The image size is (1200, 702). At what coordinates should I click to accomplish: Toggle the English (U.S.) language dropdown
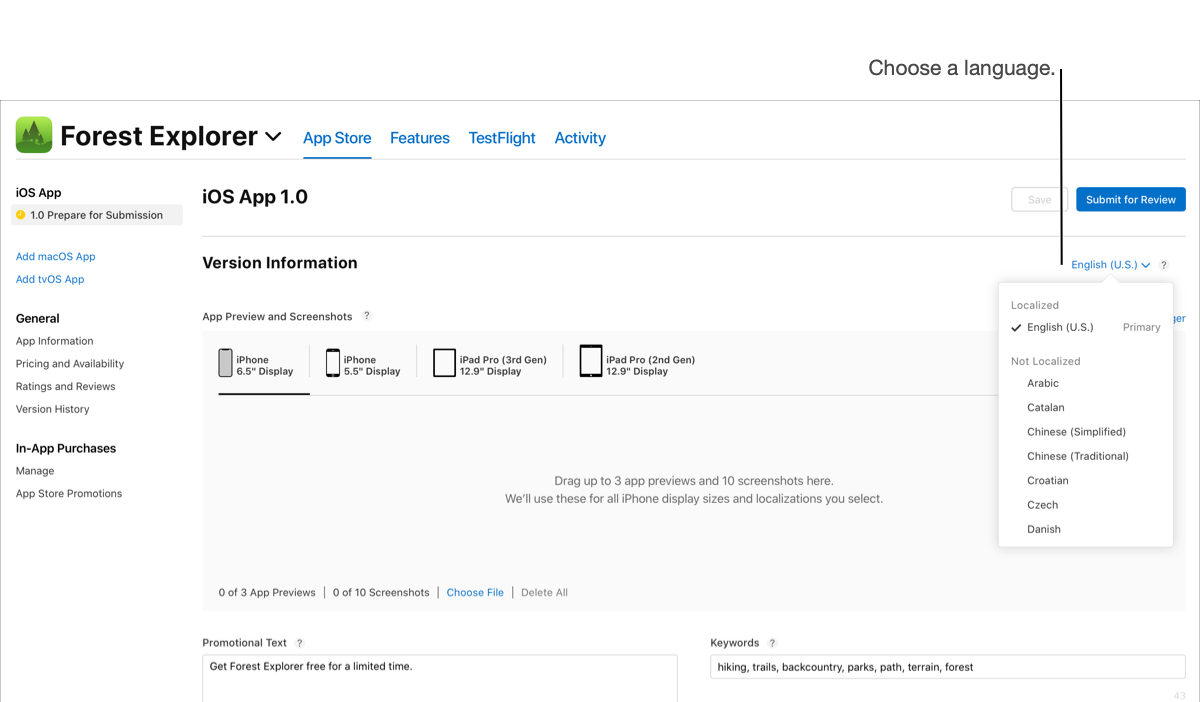click(x=1110, y=265)
